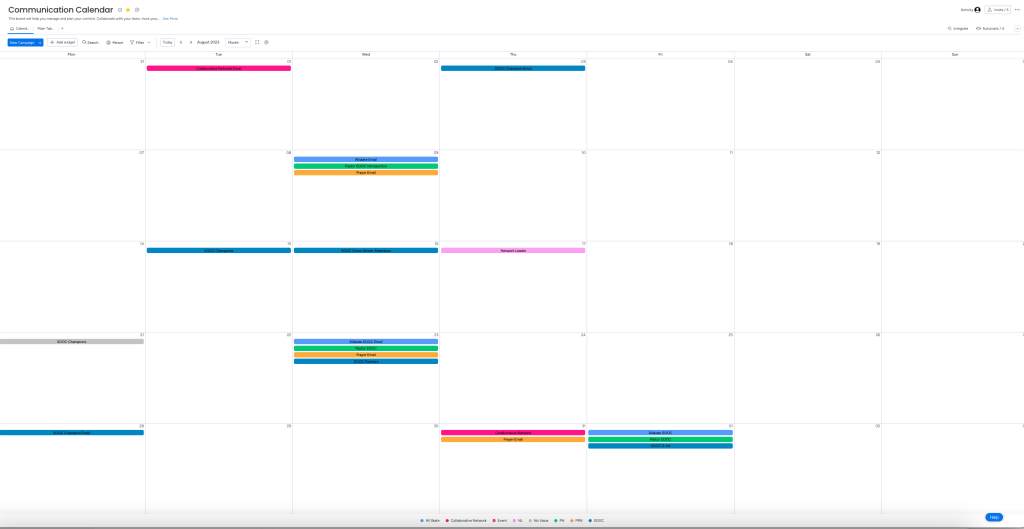The height and width of the screenshot is (529, 1024).
Task: Expand the New Campaign dropdown arrow
Action: (x=40, y=42)
